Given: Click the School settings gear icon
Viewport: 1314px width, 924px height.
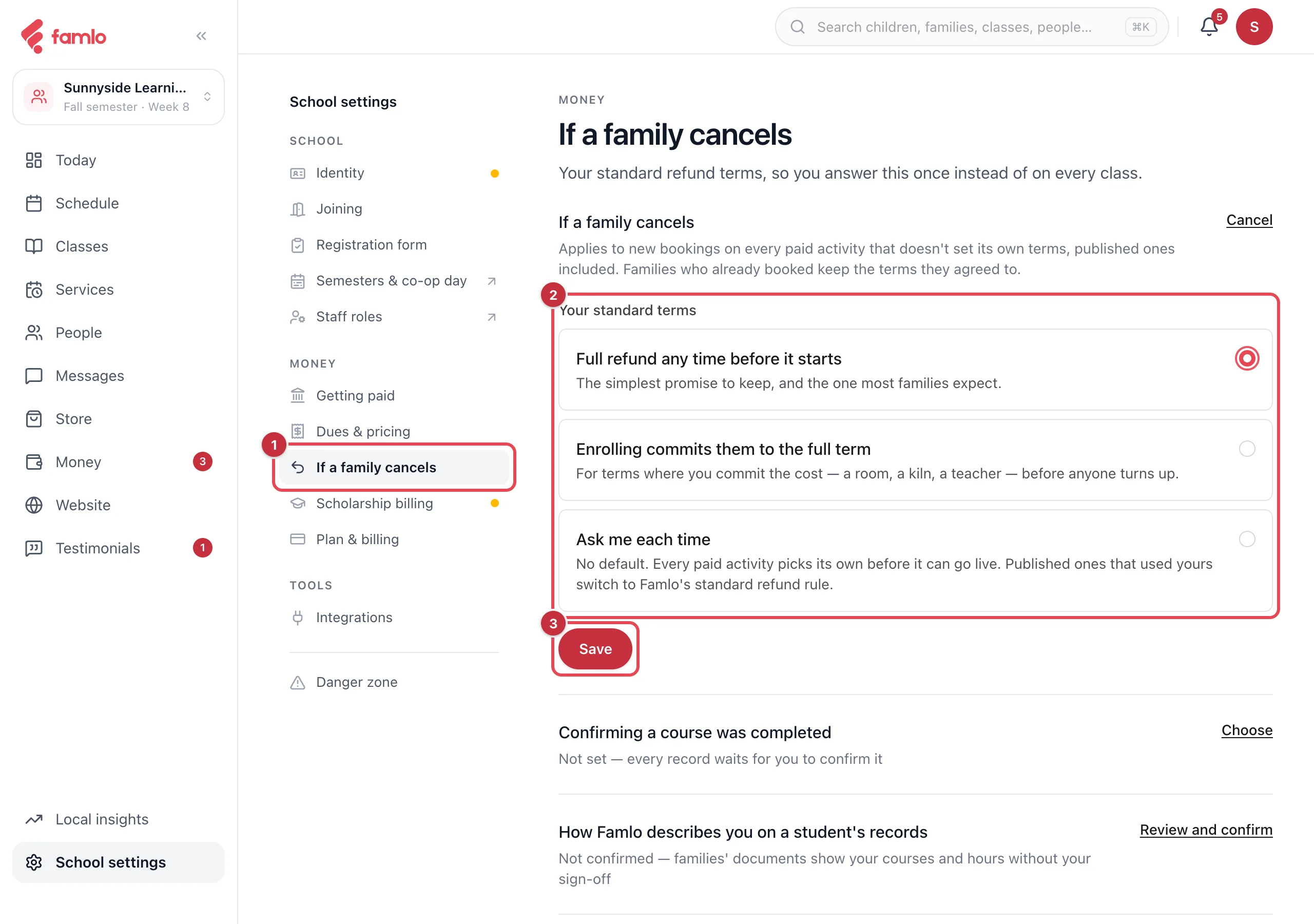Looking at the screenshot, I should (34, 862).
